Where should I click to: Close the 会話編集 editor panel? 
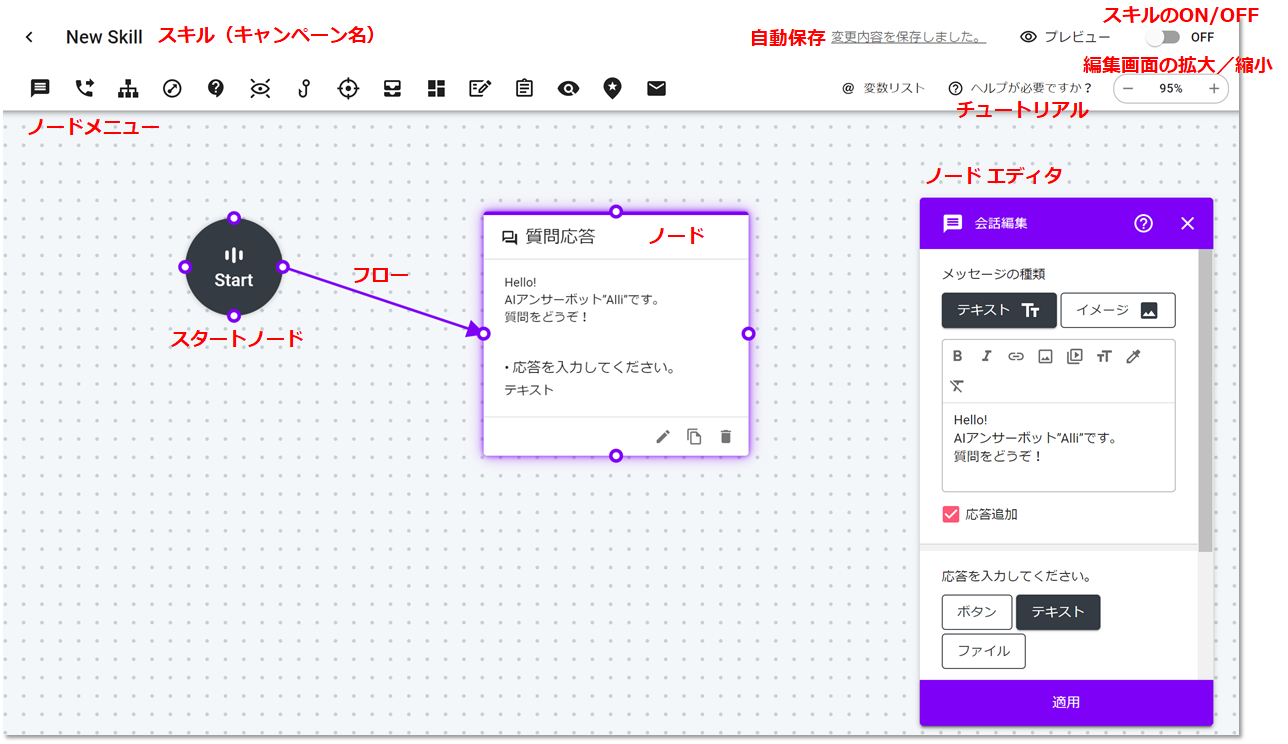click(1187, 223)
